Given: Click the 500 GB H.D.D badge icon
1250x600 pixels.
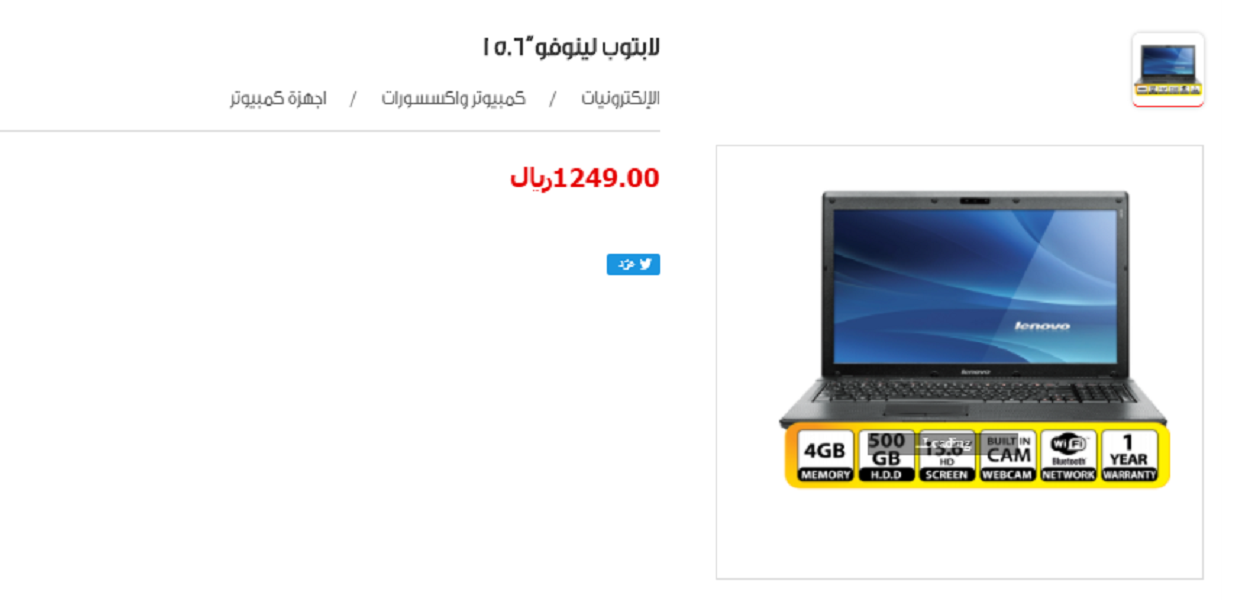Looking at the screenshot, I should click(886, 456).
